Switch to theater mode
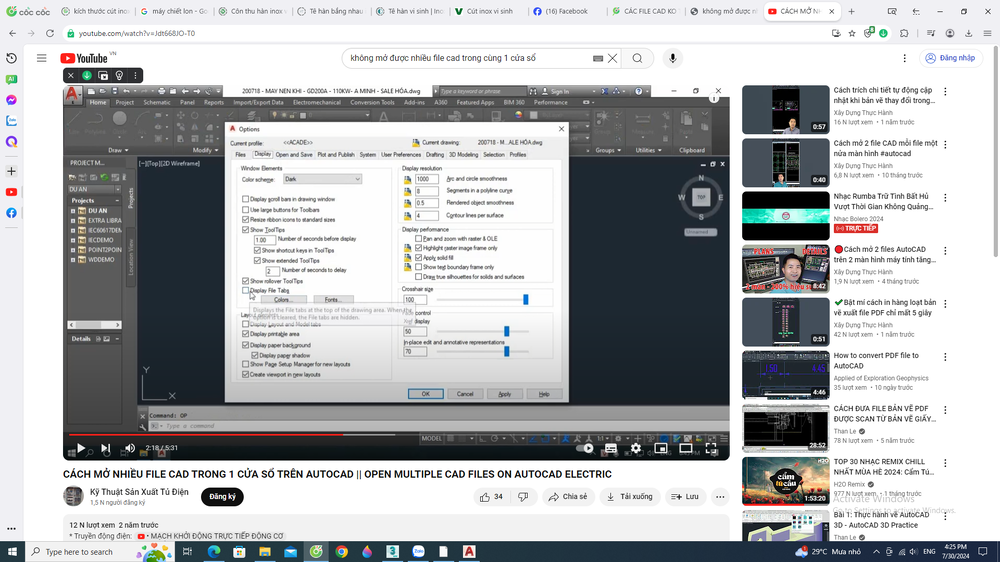 (686, 448)
